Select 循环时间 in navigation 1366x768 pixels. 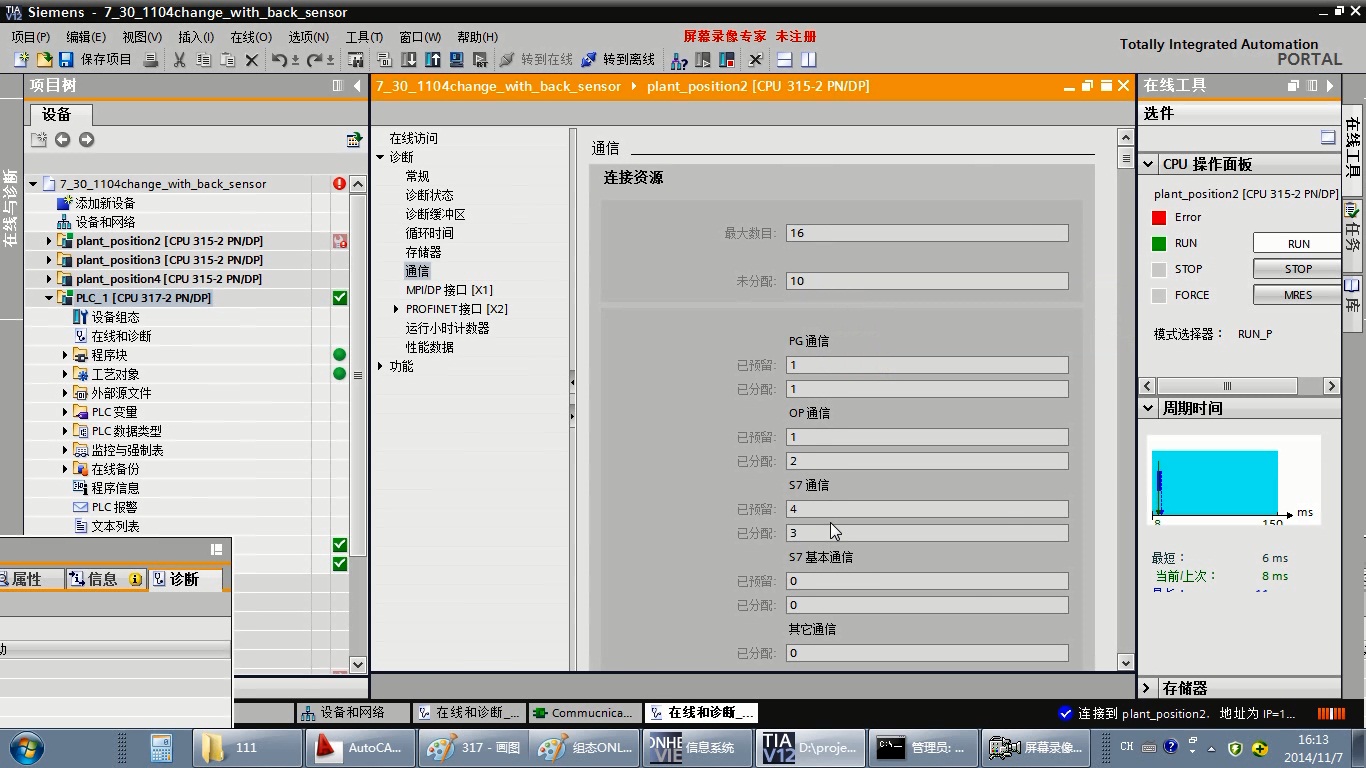point(429,233)
